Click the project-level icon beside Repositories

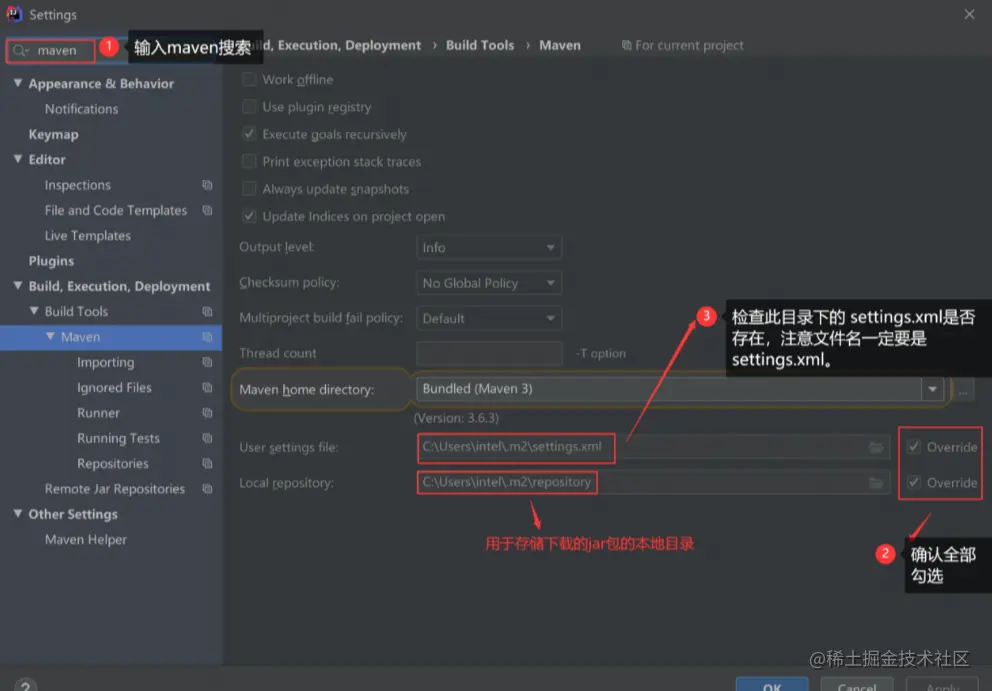207,463
